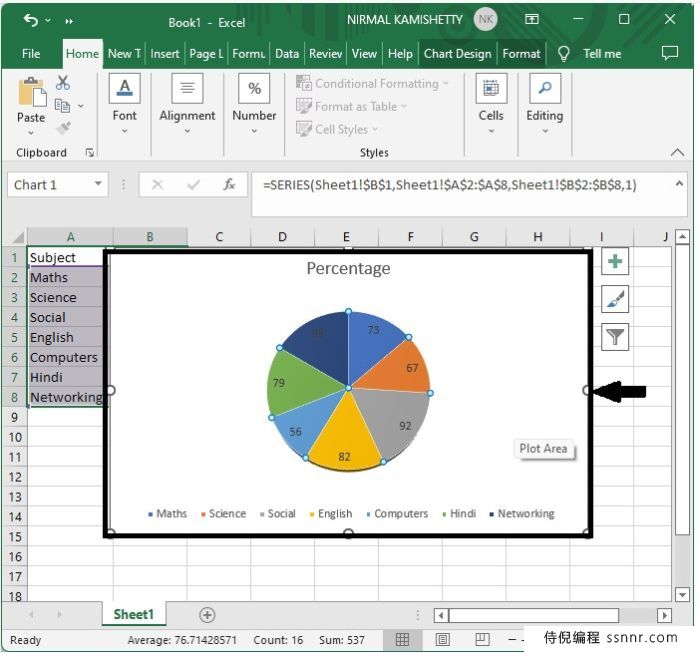Open the Formulas tab

[249, 54]
